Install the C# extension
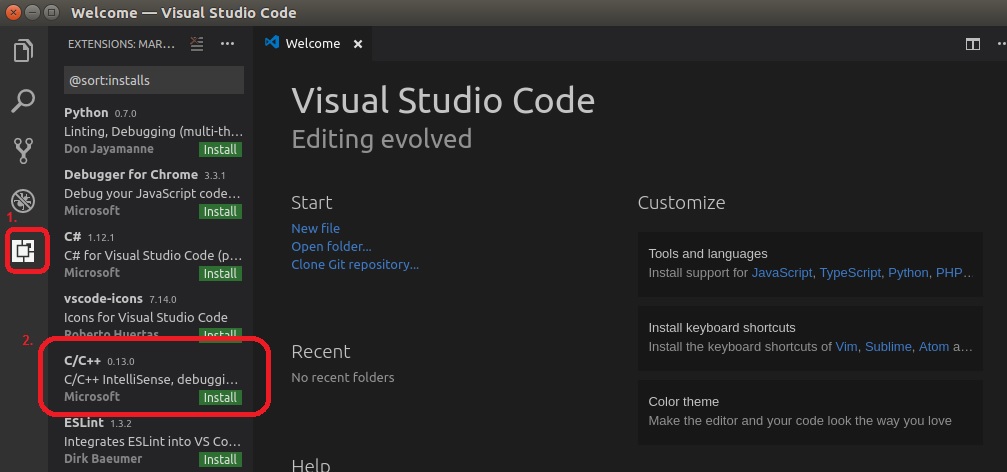Viewport: 1007px width, 472px height. pyautogui.click(x=220, y=274)
